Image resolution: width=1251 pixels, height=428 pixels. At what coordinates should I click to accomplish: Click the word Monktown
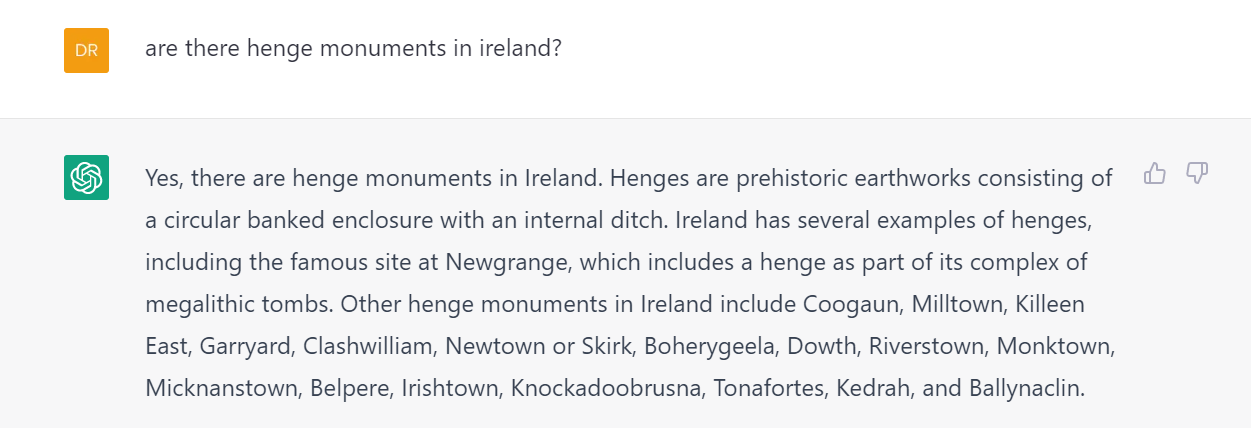coord(1054,346)
